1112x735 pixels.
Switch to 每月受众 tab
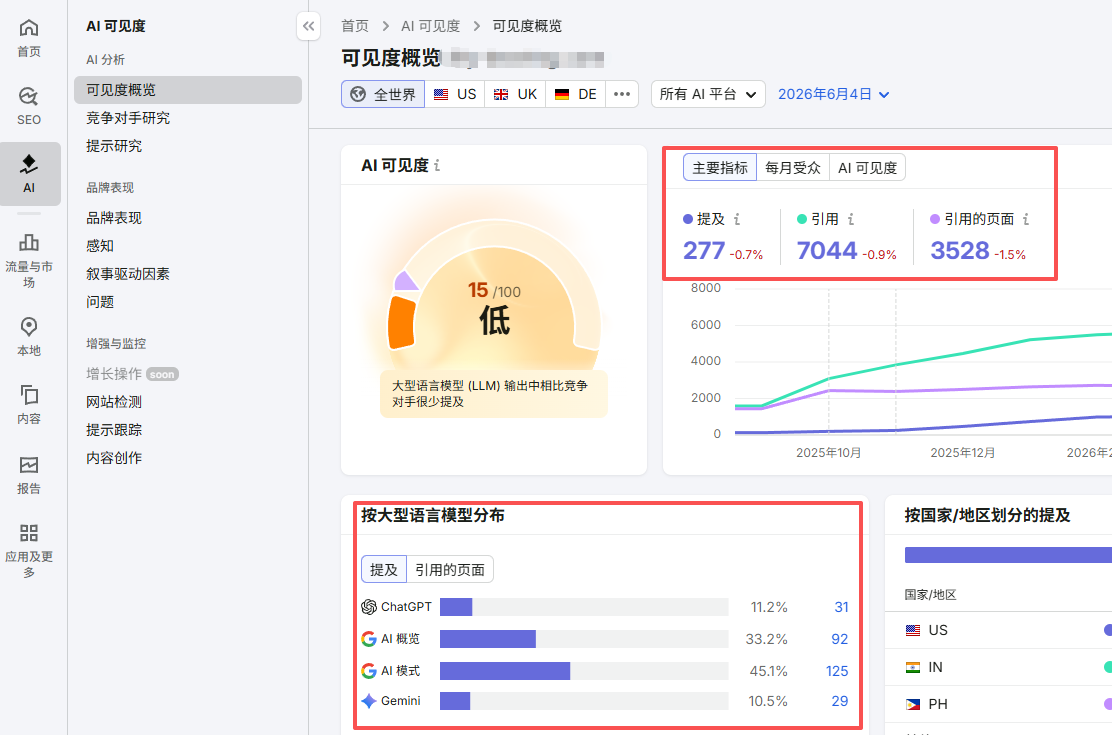[x=793, y=168]
